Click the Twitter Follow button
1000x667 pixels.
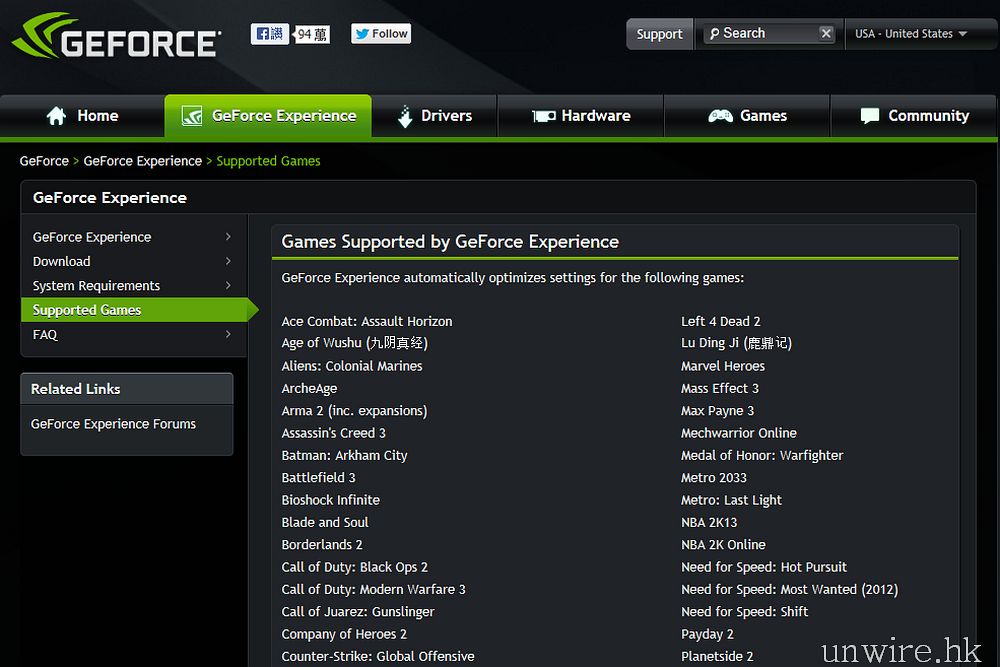point(381,34)
